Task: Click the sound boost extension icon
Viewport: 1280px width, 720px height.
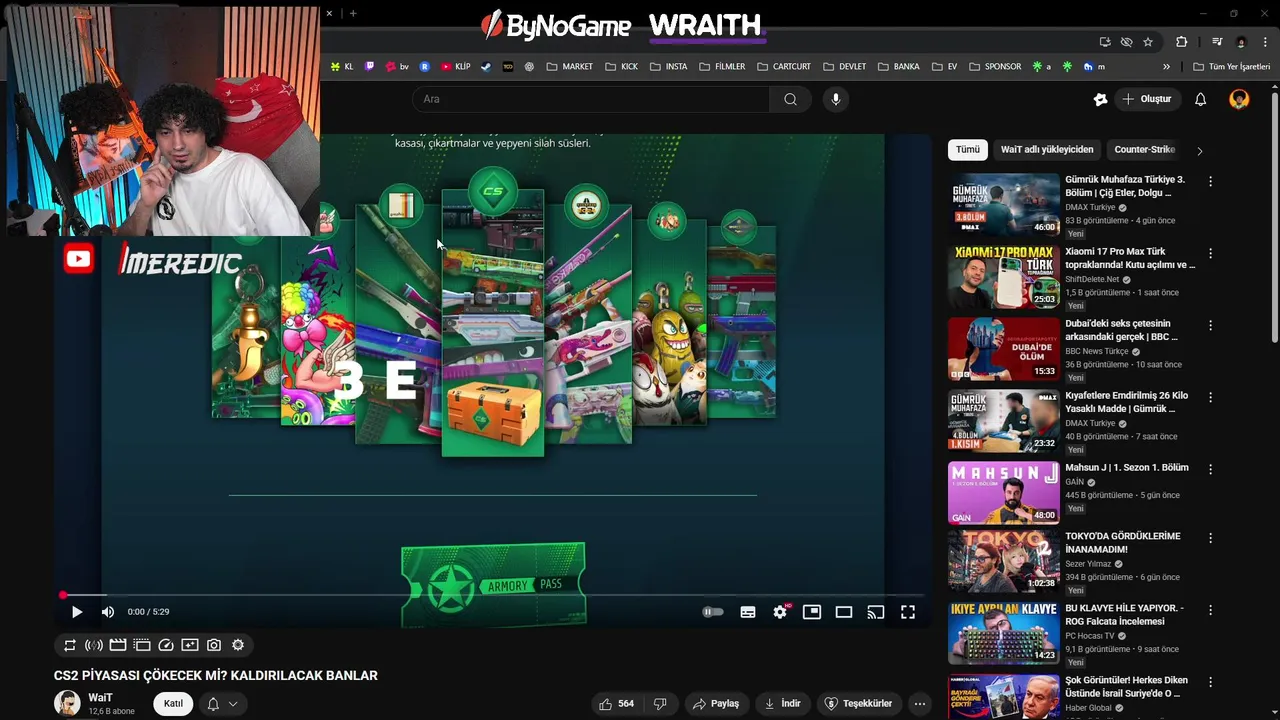Action: (x=94, y=646)
